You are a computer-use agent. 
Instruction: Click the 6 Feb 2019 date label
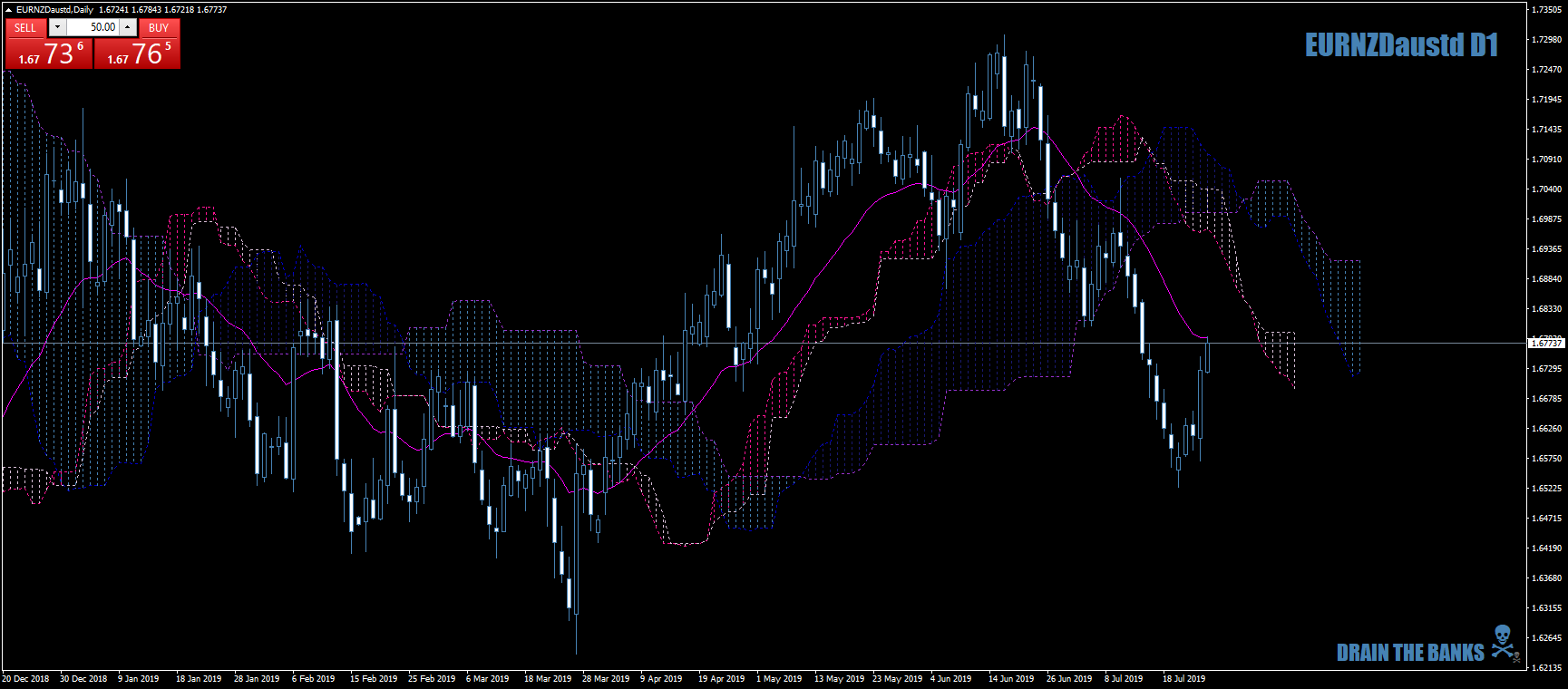click(313, 678)
